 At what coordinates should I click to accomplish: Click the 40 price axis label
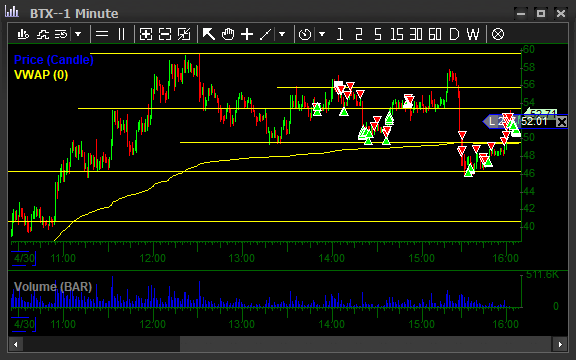click(x=528, y=226)
